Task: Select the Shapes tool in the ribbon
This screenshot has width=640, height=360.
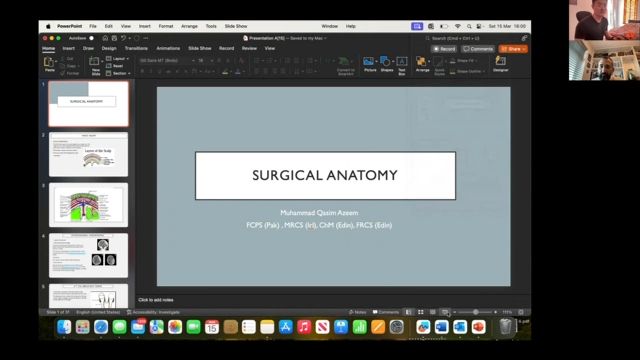Action: (x=386, y=64)
